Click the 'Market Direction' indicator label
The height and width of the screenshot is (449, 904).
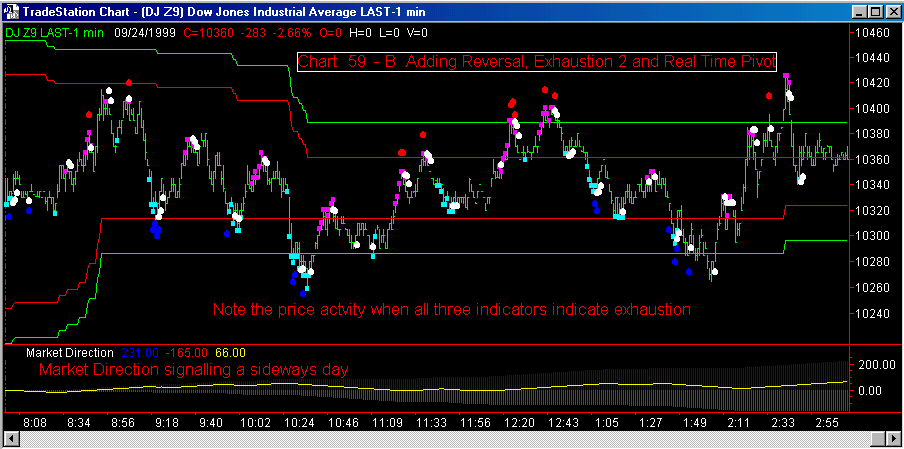(x=70, y=352)
